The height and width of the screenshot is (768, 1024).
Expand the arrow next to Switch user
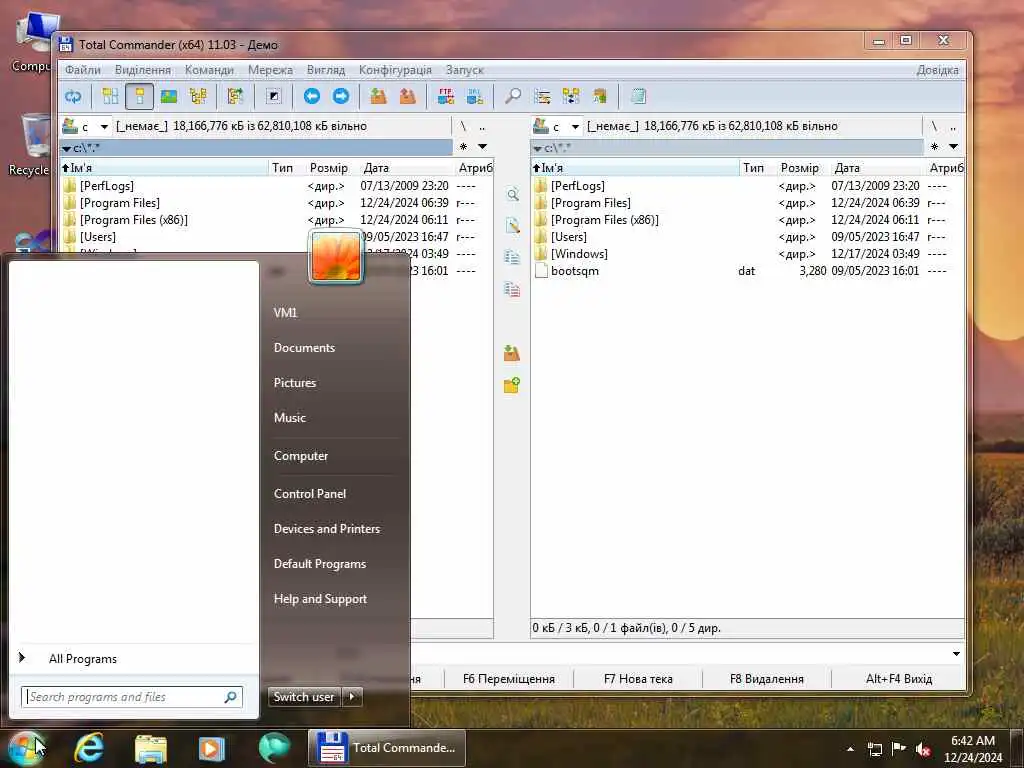[352, 697]
